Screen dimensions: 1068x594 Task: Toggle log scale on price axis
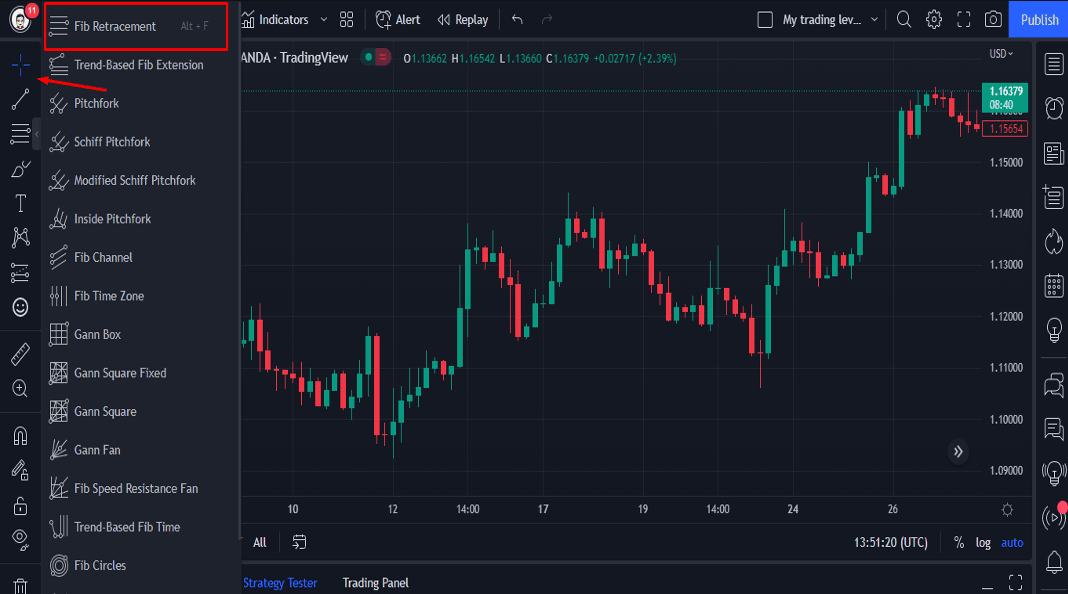coord(983,542)
